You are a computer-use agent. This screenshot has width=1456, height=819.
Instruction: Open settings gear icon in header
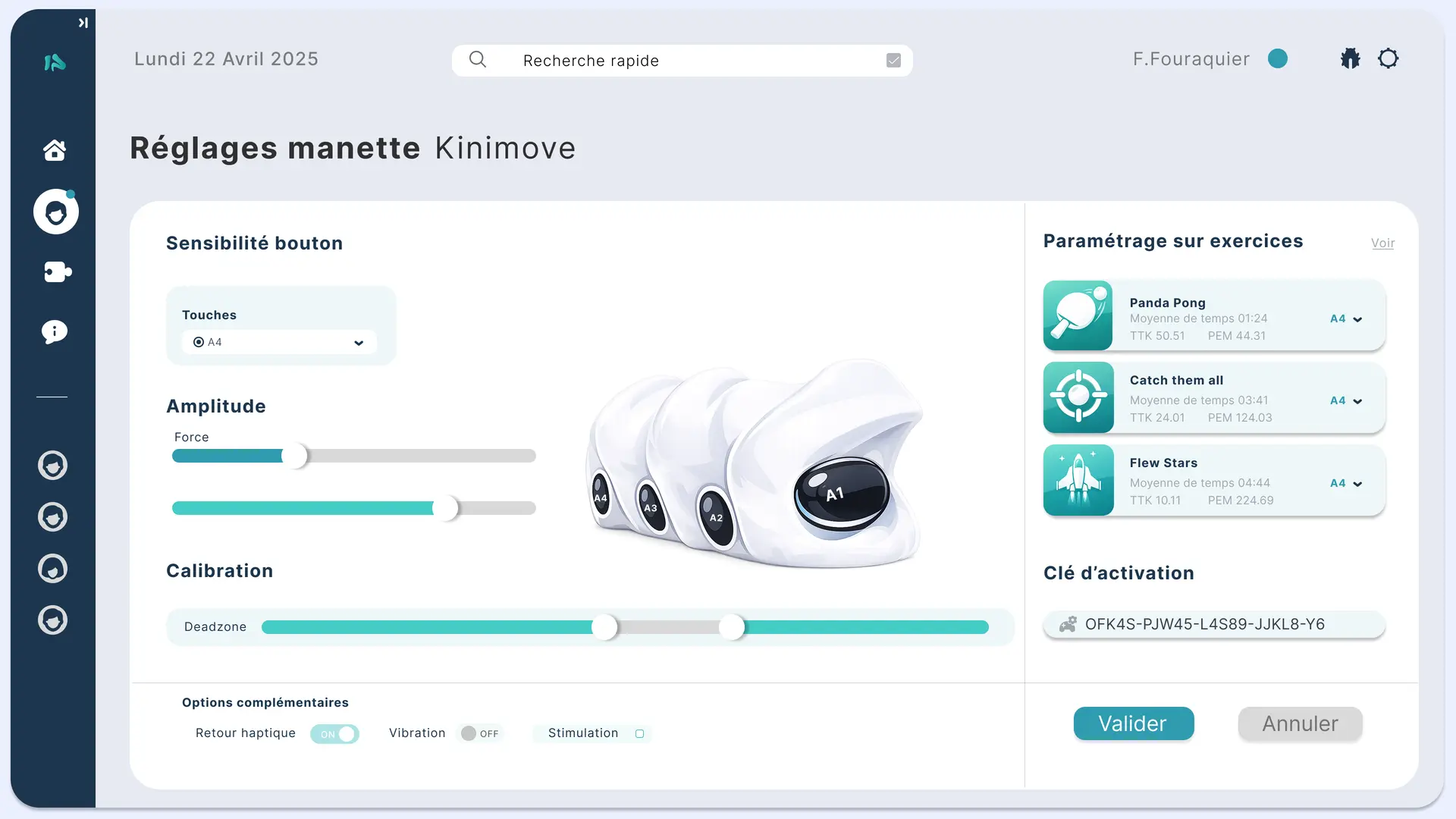(x=1388, y=58)
